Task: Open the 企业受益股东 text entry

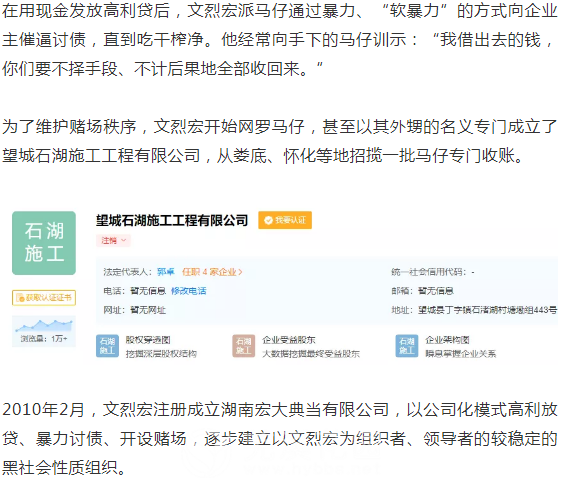Action: pyautogui.click(x=289, y=340)
